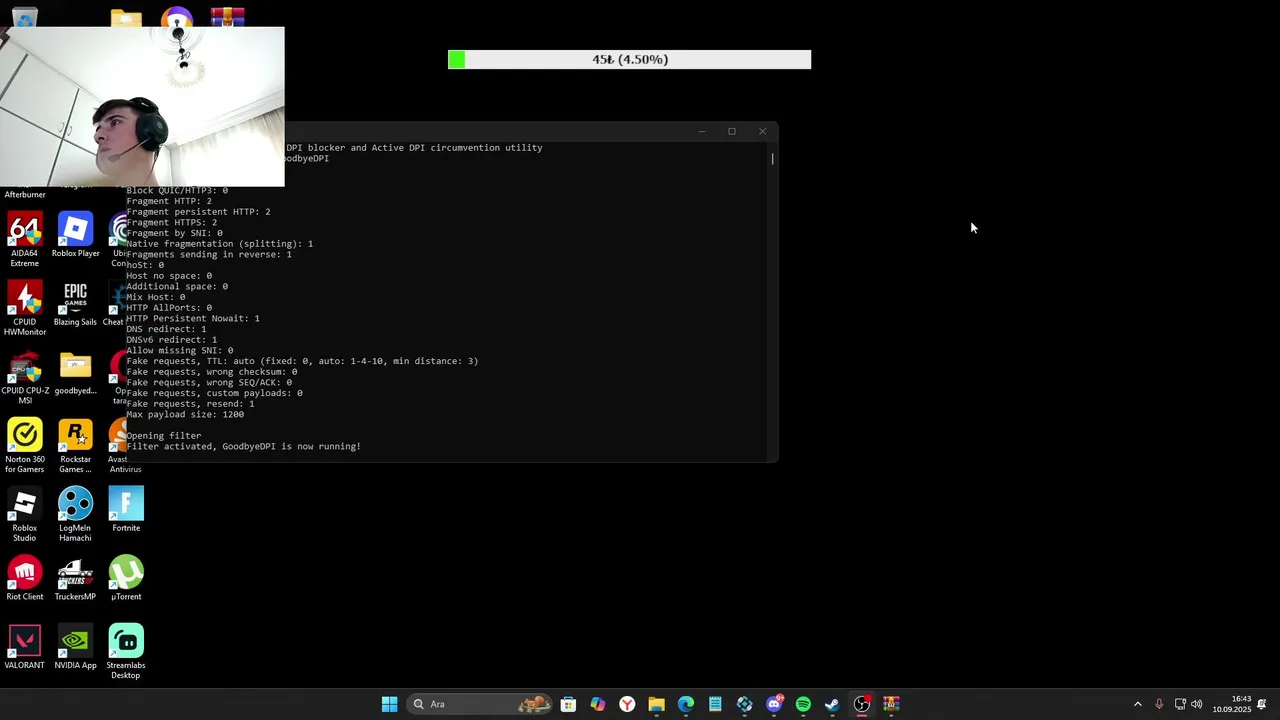Screen dimensions: 1280x720
Task: Click the microphone tray icon
Action: click(x=1159, y=704)
